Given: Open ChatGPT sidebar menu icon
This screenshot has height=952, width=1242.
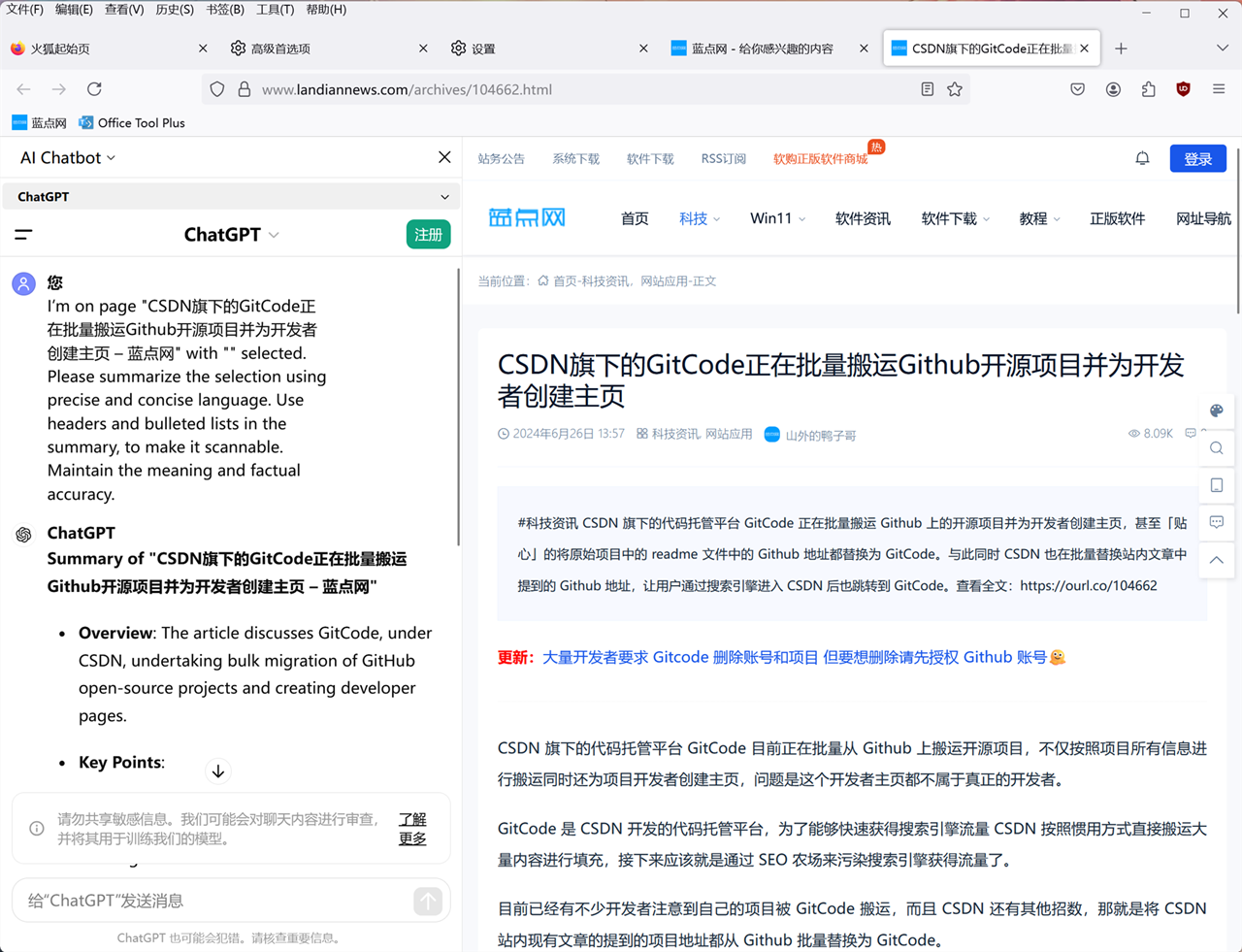Looking at the screenshot, I should click(x=23, y=234).
